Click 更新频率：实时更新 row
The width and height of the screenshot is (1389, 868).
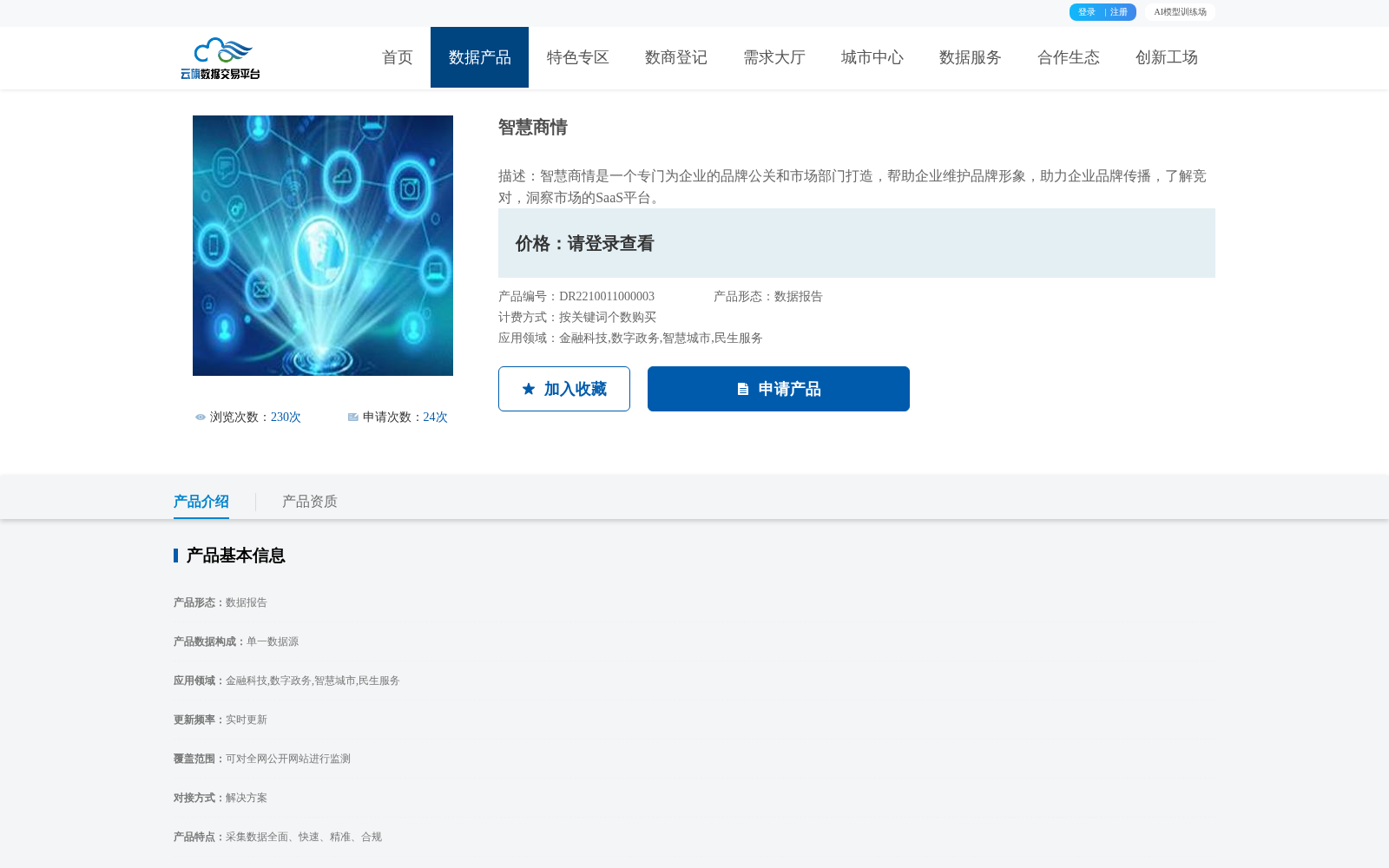pos(221,720)
